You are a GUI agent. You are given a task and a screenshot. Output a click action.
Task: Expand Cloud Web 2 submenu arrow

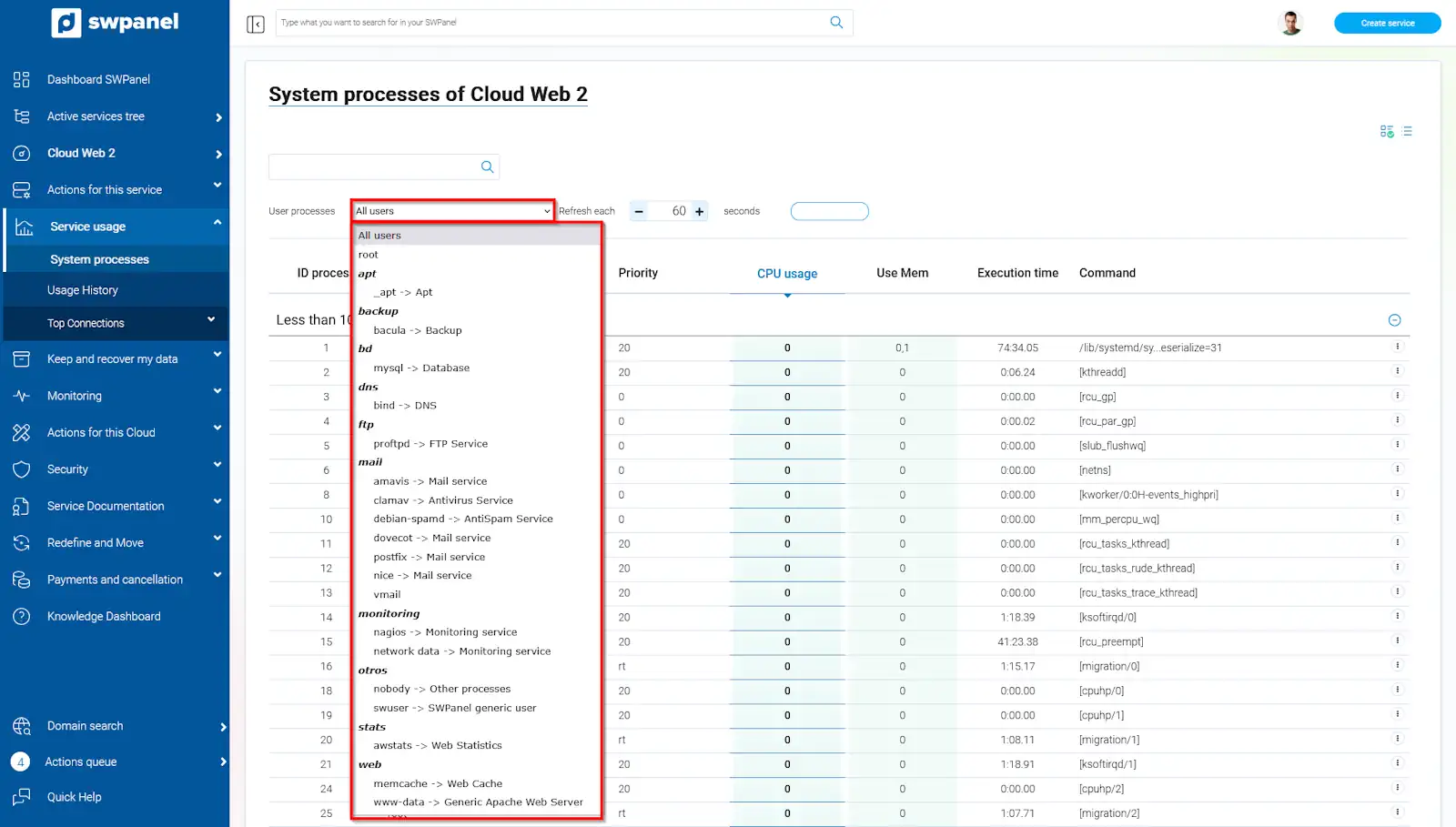[x=218, y=154]
